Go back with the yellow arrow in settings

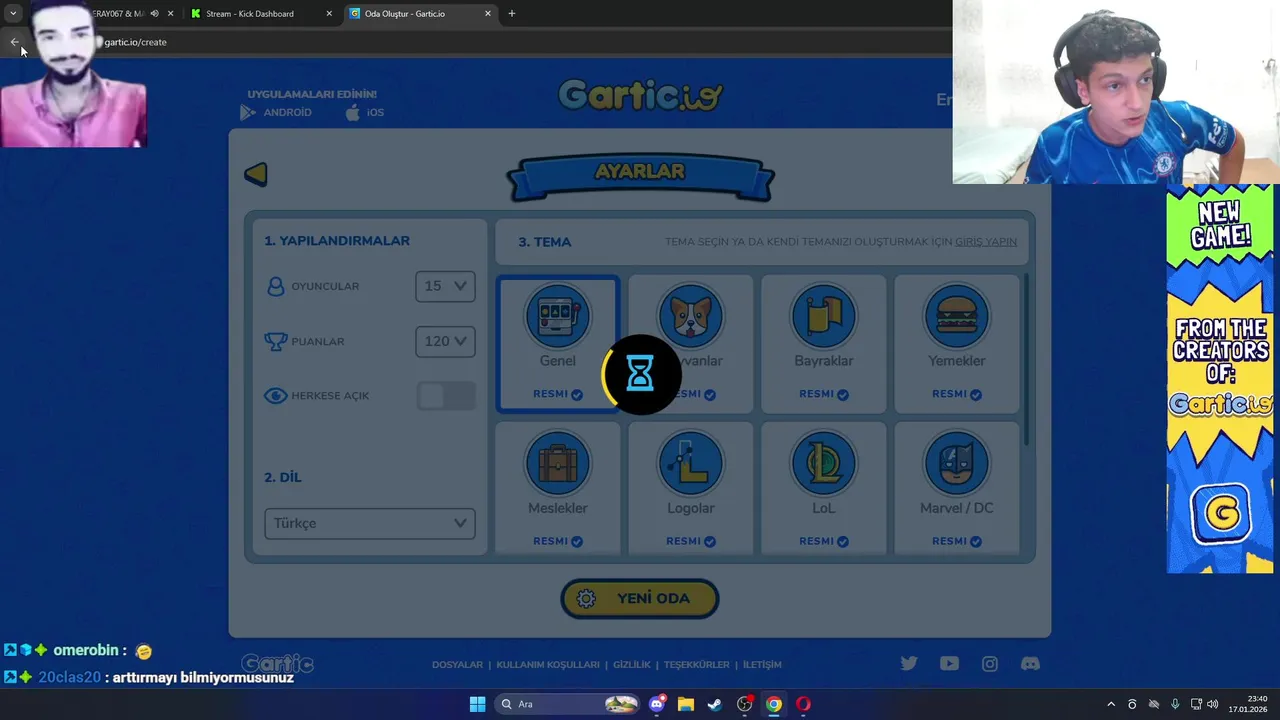tap(256, 174)
